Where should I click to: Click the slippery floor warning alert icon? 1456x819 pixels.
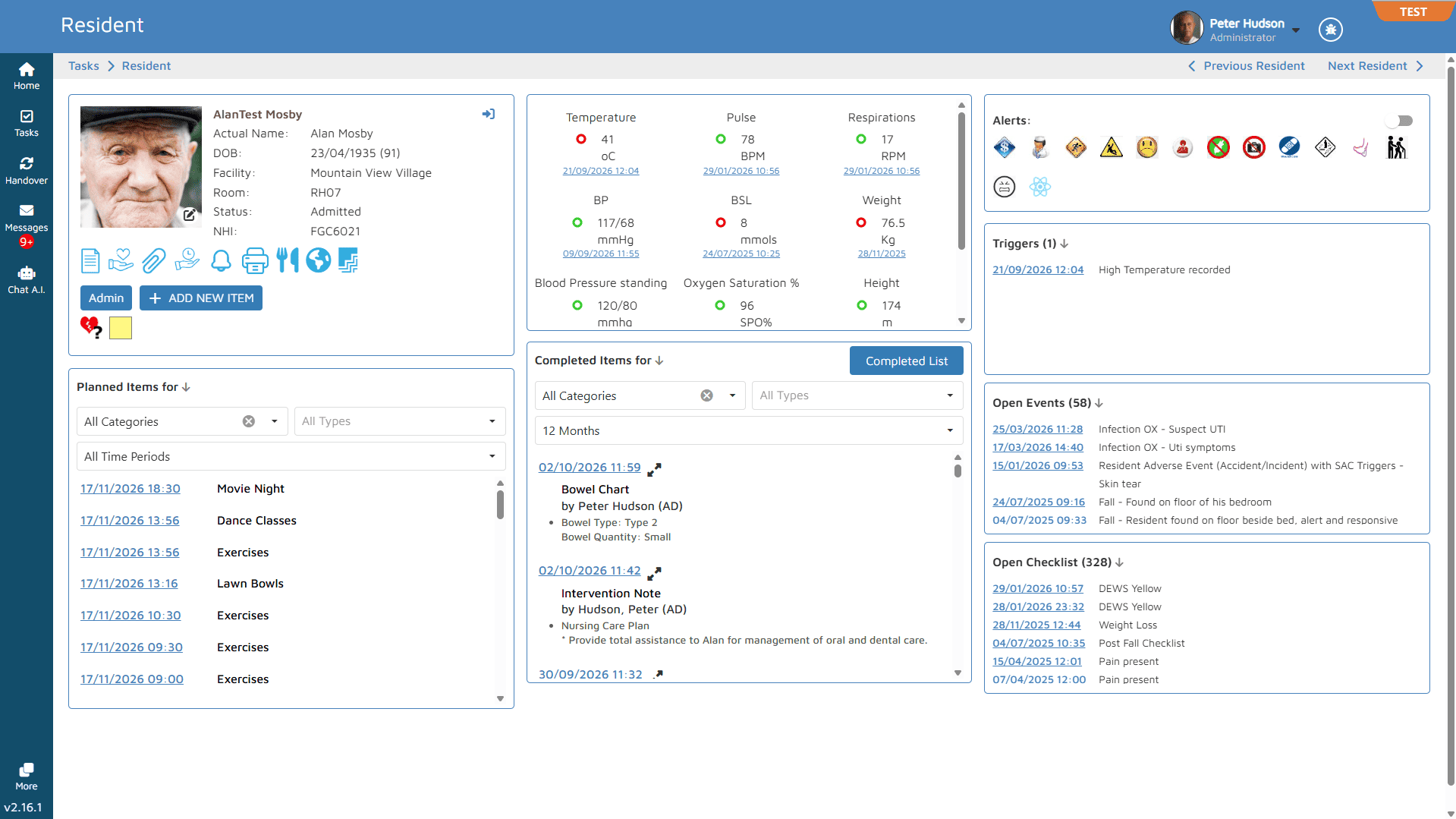pos(1112,147)
